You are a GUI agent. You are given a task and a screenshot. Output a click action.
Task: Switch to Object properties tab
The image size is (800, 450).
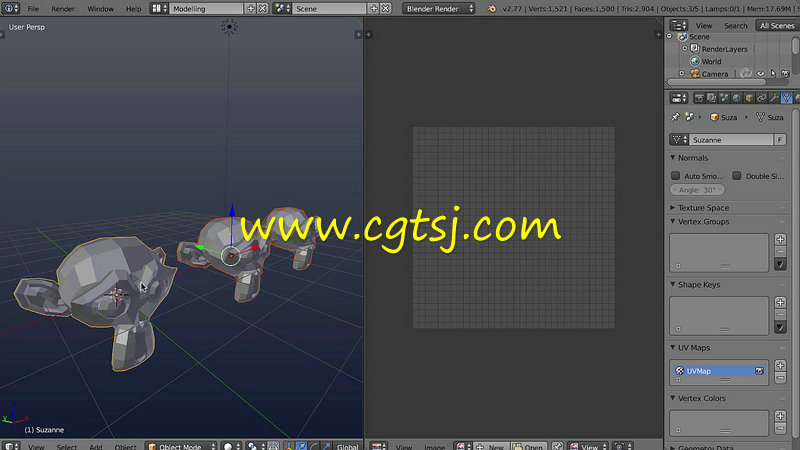point(749,97)
